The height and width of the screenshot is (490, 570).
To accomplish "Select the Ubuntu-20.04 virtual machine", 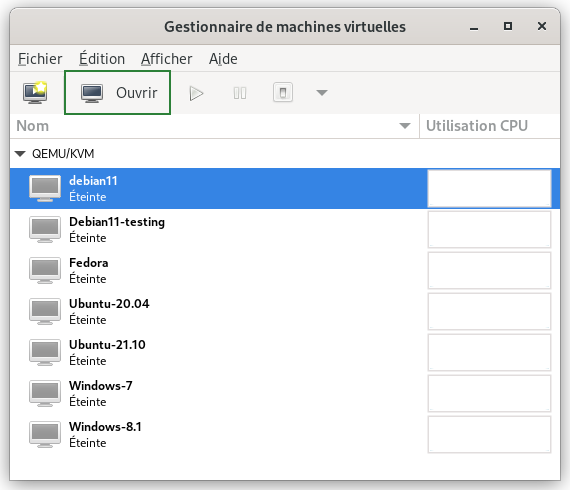I will point(285,312).
